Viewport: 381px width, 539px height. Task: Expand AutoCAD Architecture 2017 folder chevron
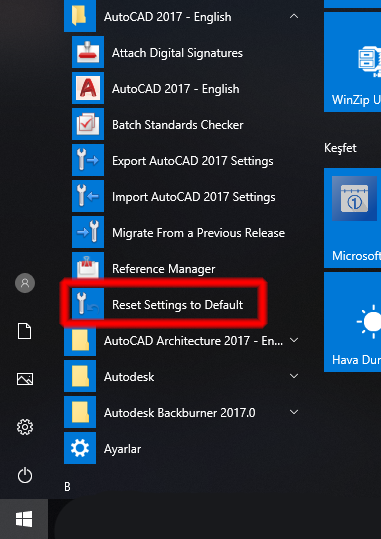point(294,340)
